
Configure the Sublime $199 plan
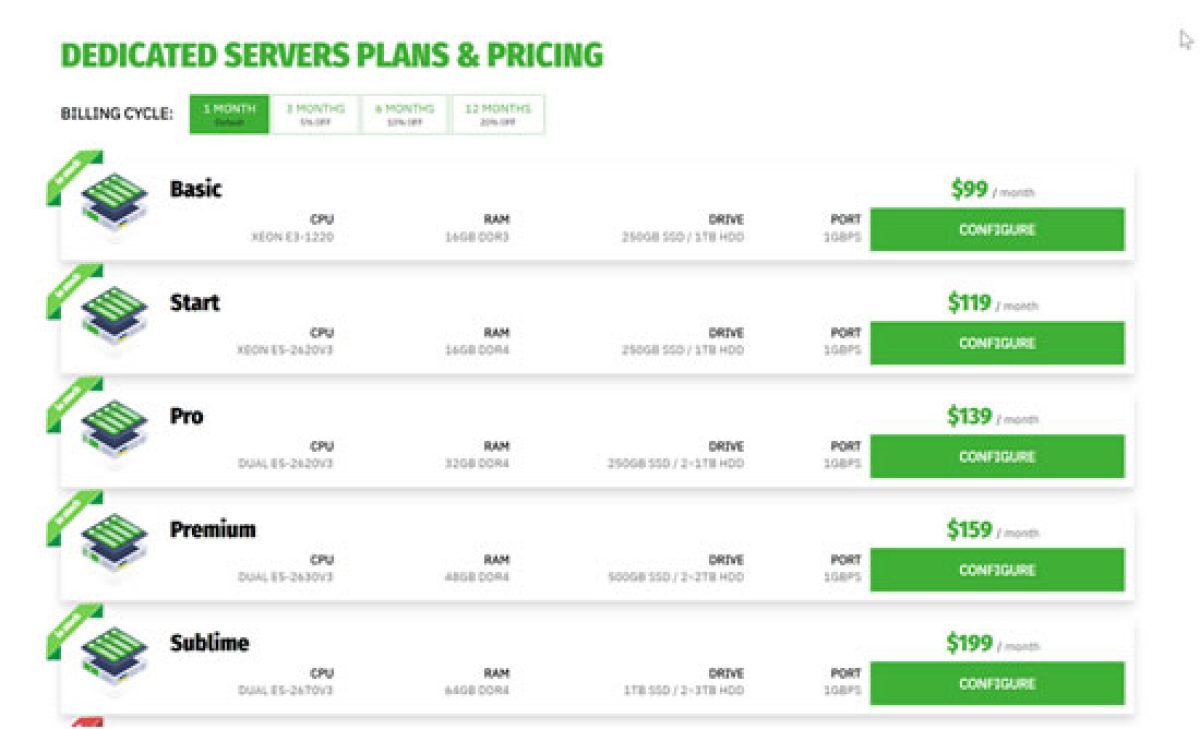(x=997, y=684)
